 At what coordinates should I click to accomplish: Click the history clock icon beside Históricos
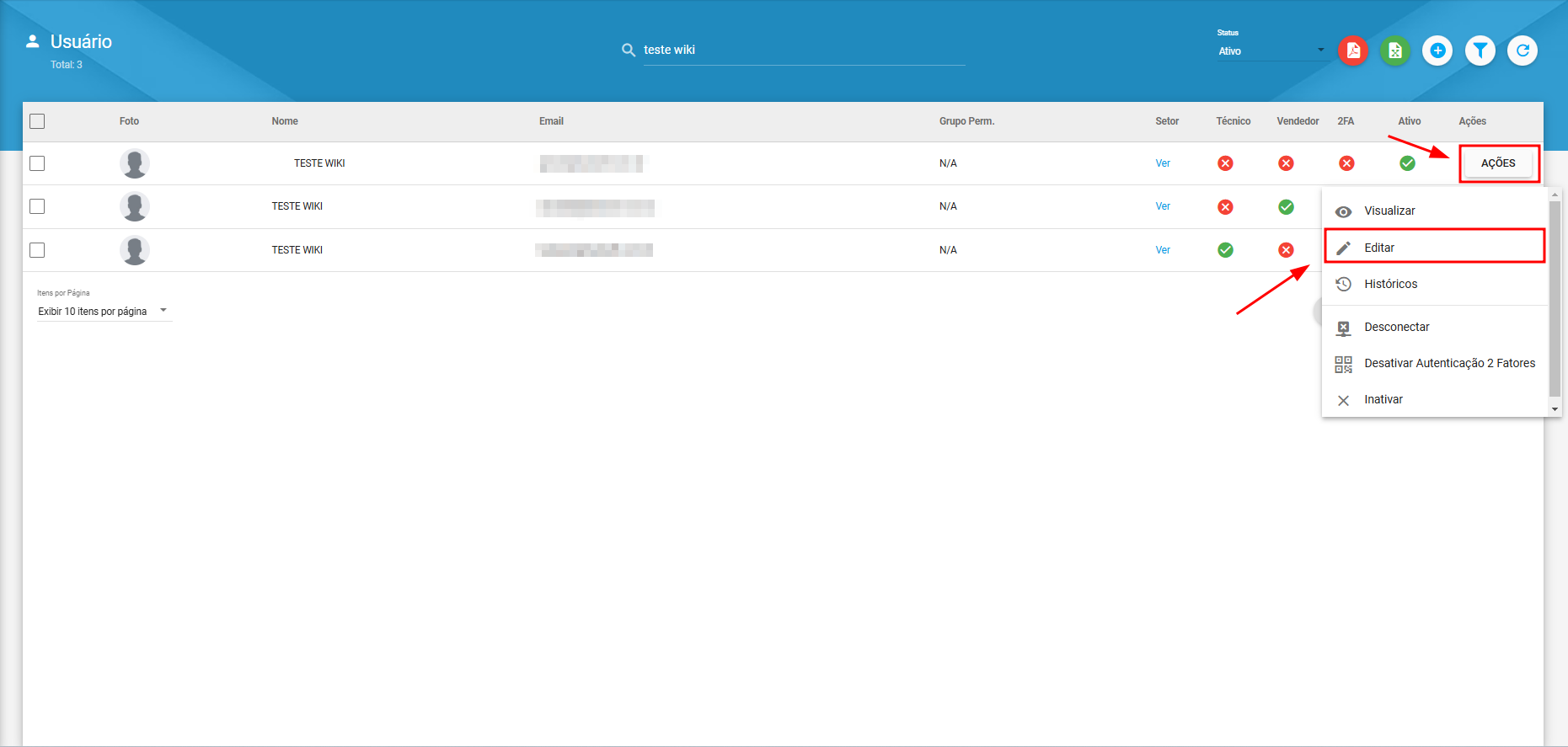pos(1344,284)
